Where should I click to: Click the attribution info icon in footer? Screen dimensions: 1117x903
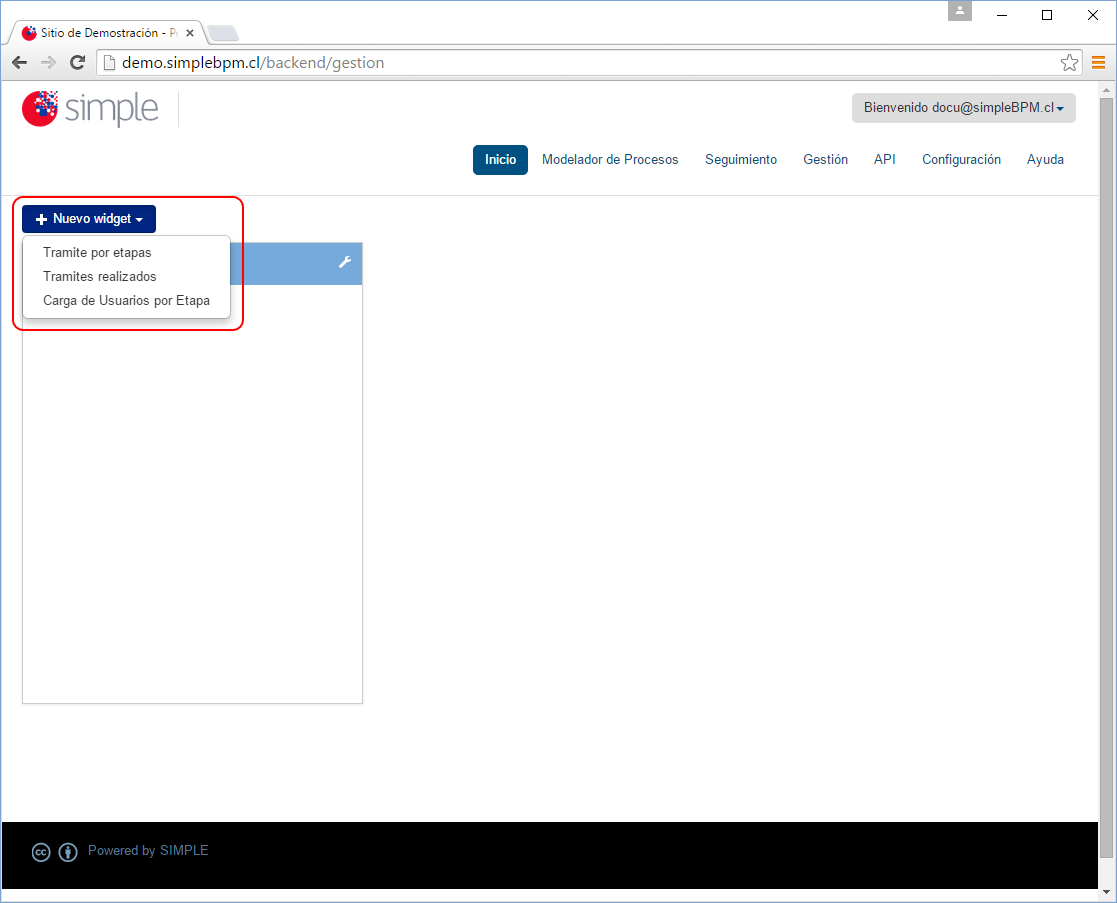pyautogui.click(x=68, y=852)
